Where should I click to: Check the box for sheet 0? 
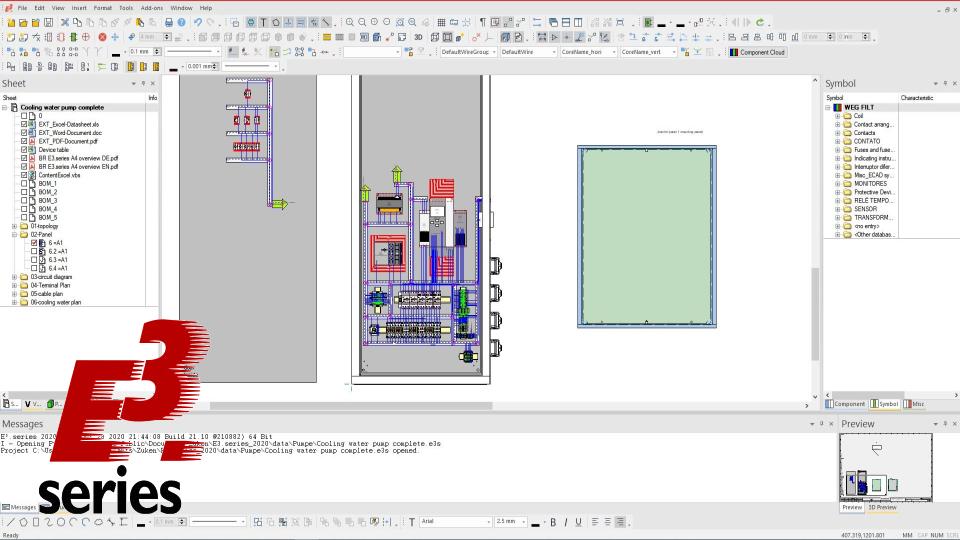click(24, 116)
